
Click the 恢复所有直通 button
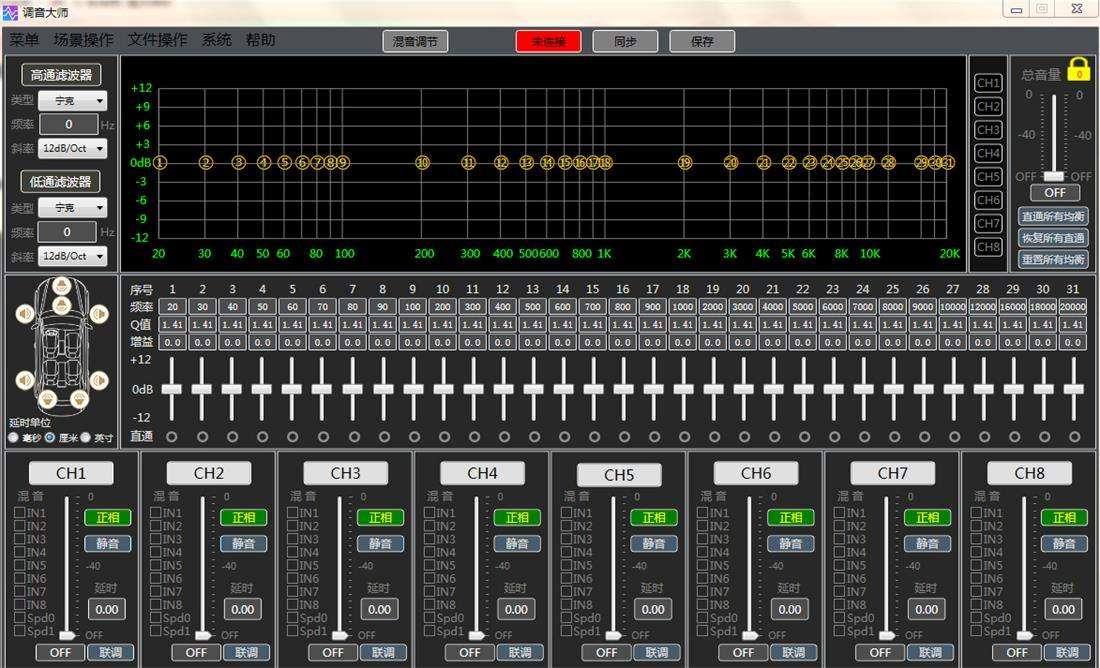(x=1053, y=238)
